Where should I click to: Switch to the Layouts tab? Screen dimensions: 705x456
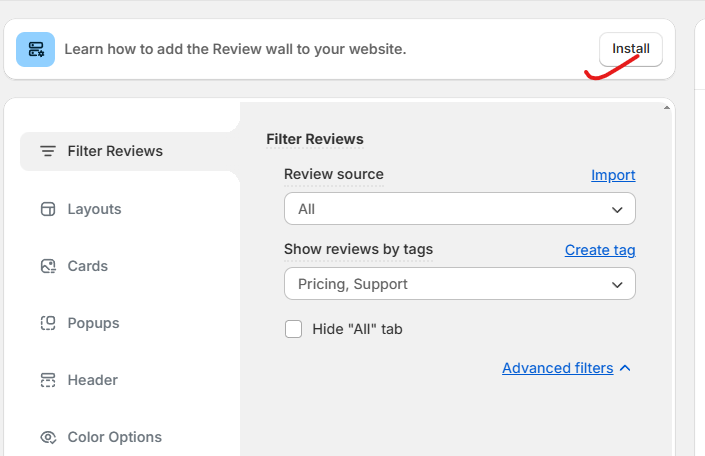tap(94, 209)
